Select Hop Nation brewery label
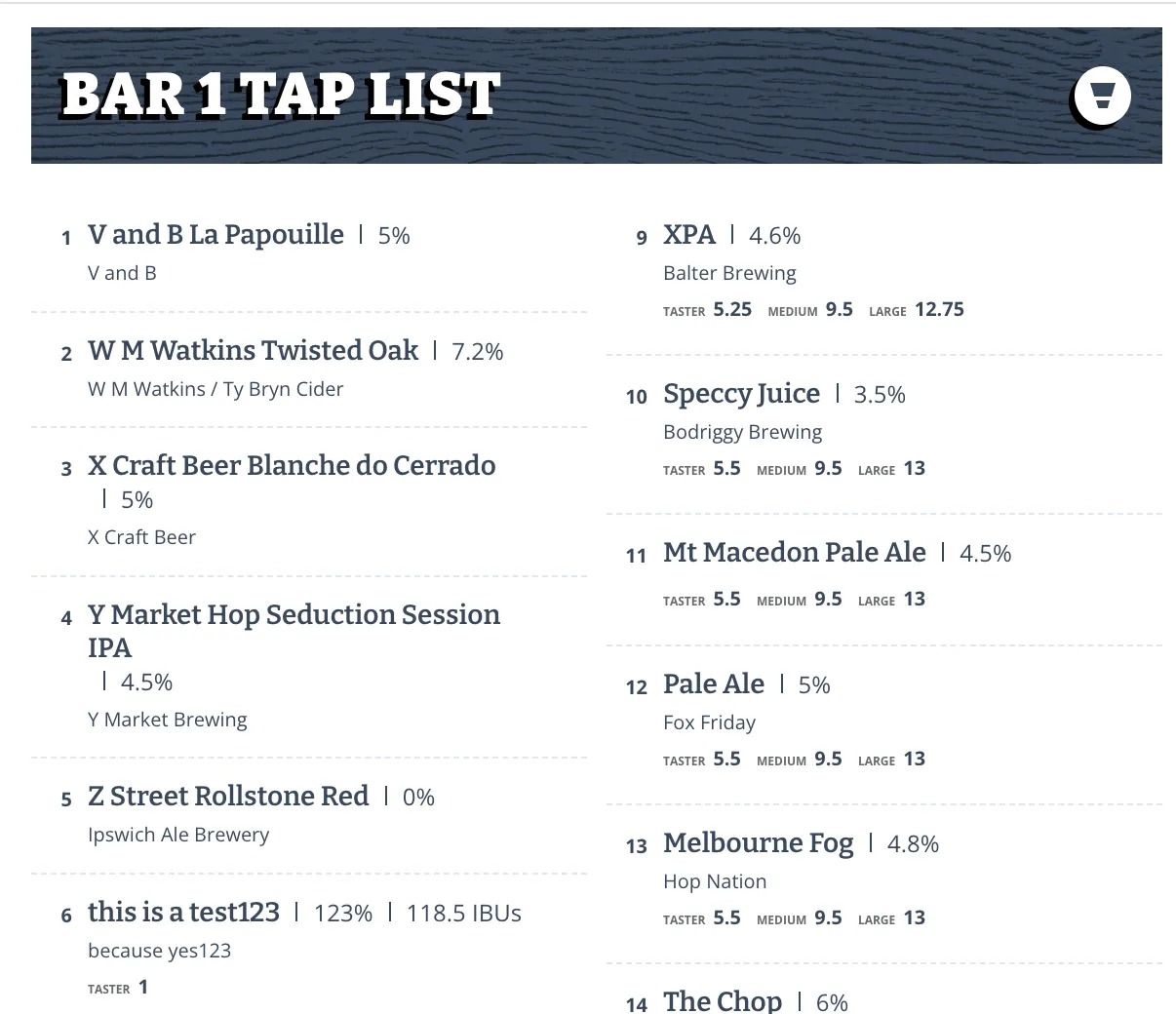This screenshot has width=1176, height=1014. point(715,881)
